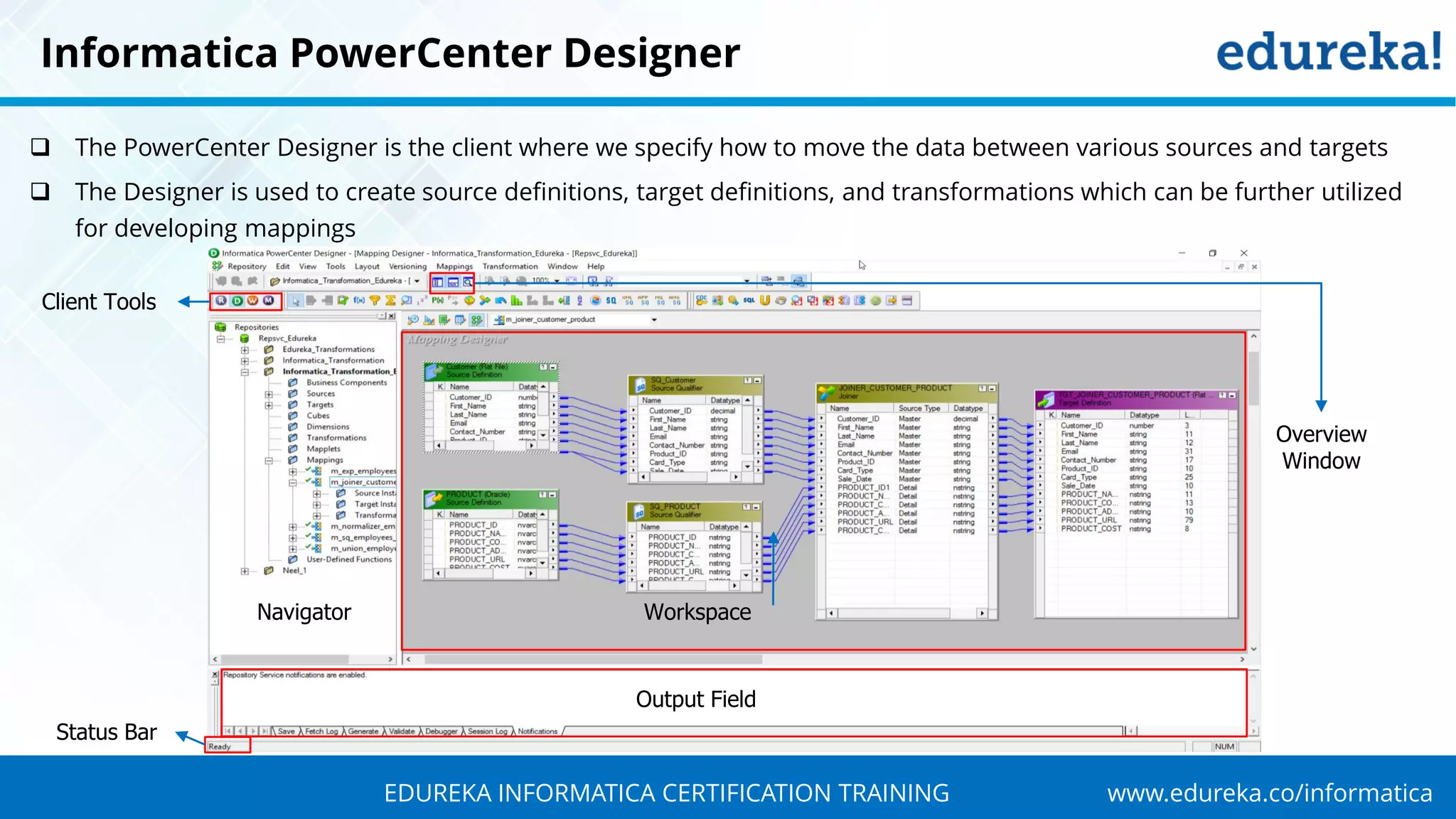Add a Lookup transformation icon
The image size is (1456, 819).
[406, 301]
